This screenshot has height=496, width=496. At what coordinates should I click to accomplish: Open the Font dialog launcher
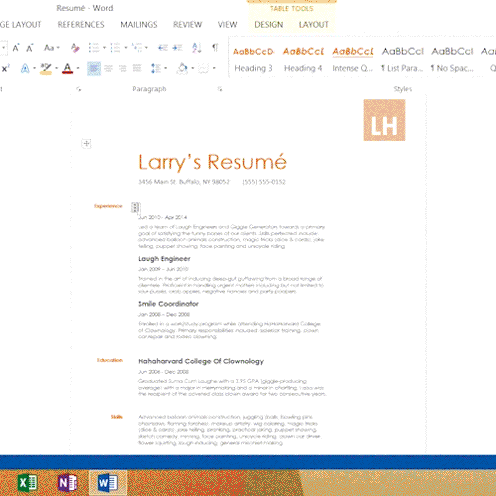coord(79,89)
